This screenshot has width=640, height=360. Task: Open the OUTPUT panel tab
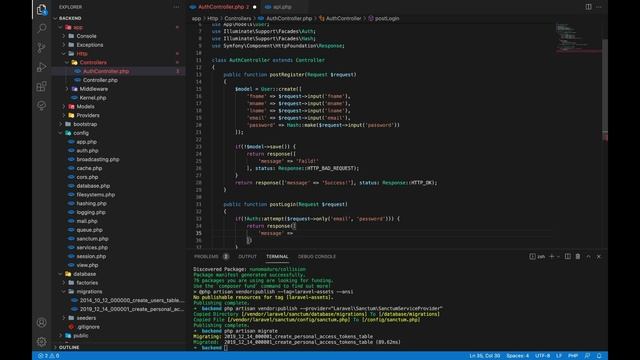[x=247, y=256]
